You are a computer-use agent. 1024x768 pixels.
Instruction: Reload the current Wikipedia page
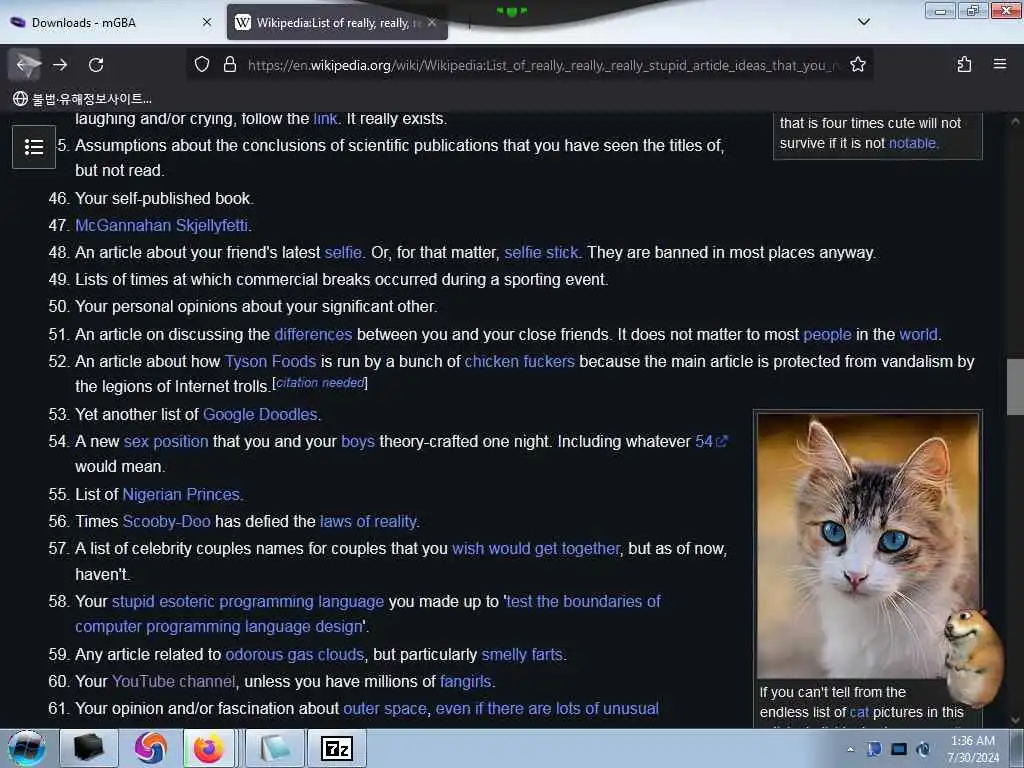(x=96, y=64)
